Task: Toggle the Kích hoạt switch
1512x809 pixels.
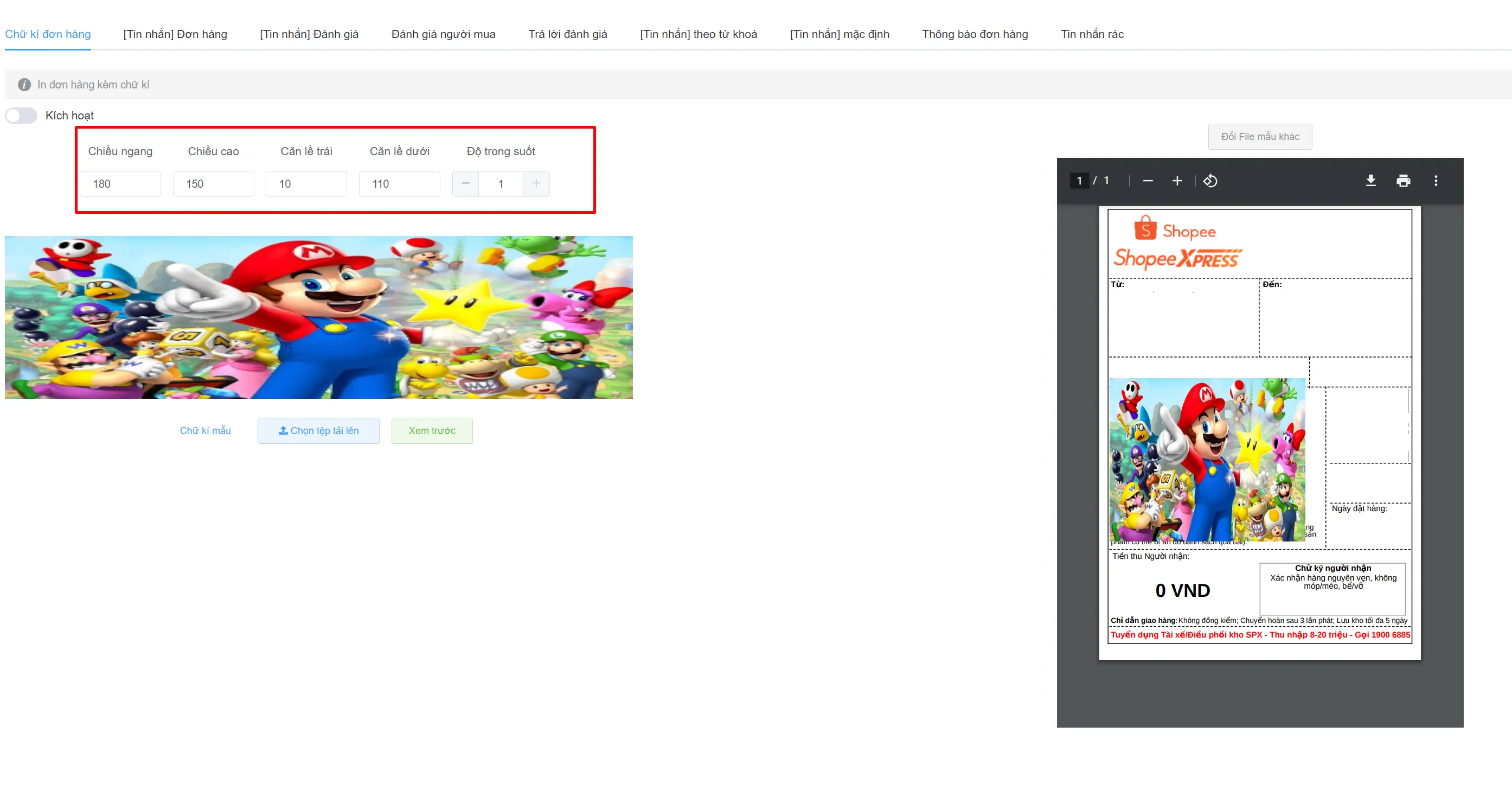Action: click(x=21, y=116)
